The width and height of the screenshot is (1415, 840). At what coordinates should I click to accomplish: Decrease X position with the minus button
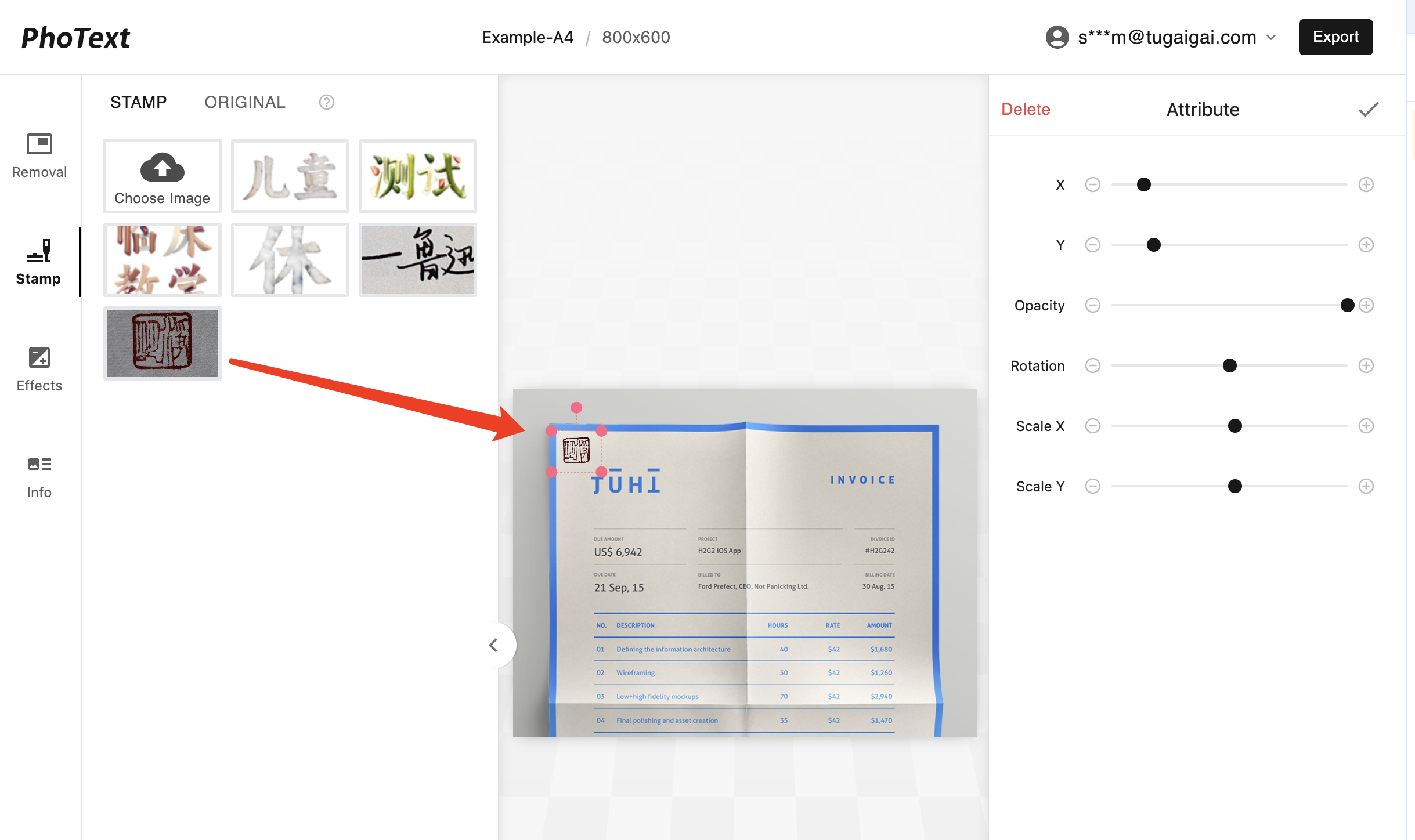point(1093,184)
